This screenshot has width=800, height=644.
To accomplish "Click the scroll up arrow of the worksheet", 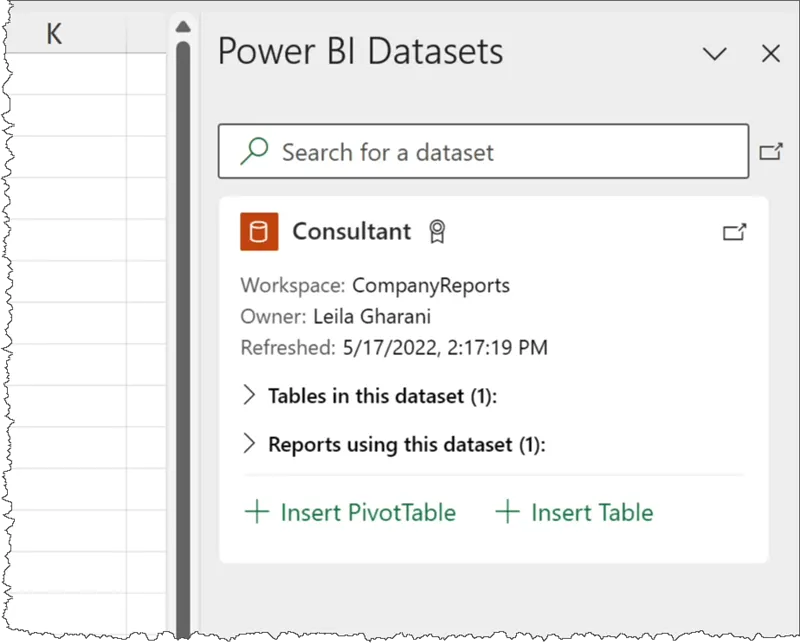I will pos(182,26).
